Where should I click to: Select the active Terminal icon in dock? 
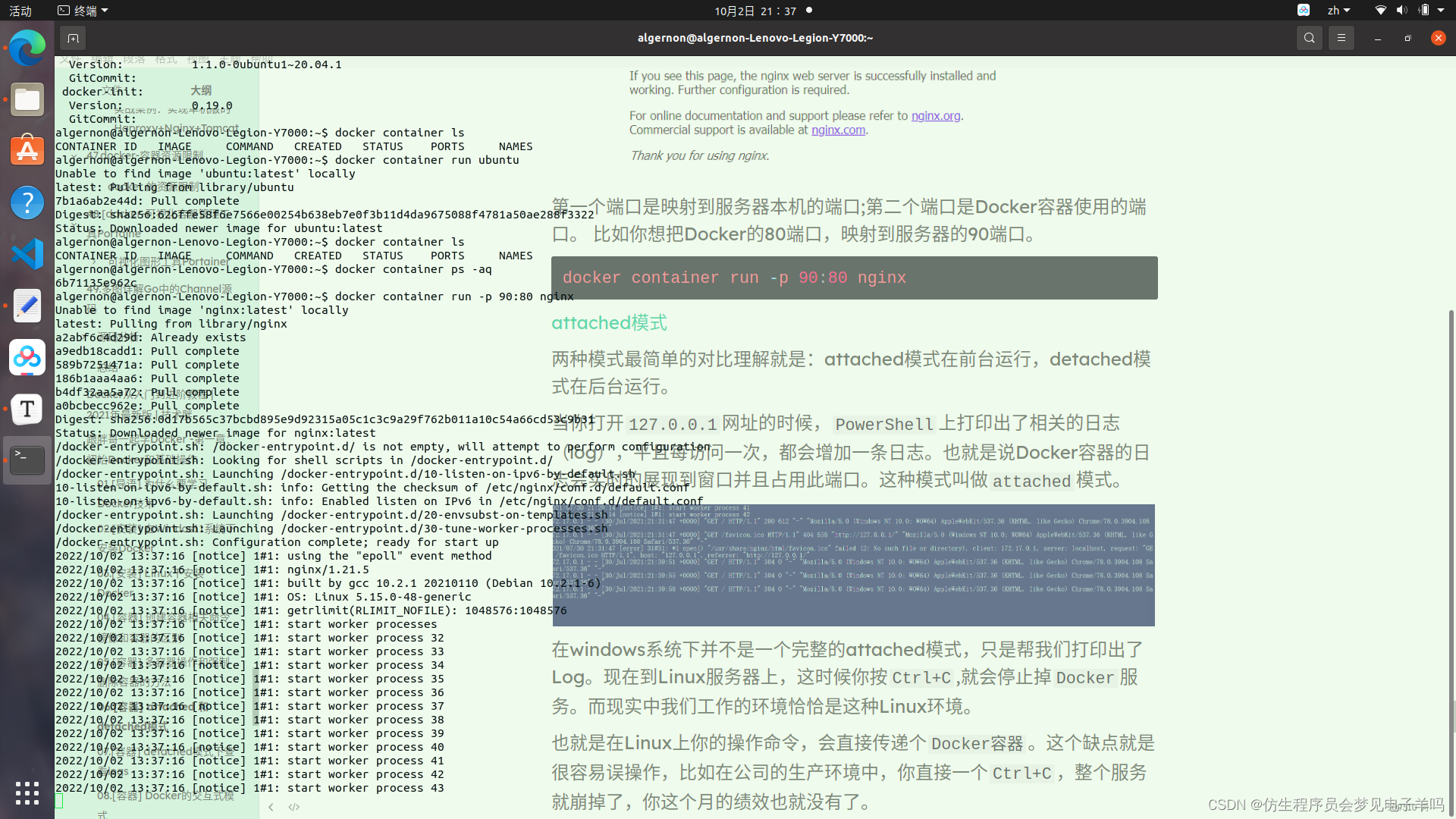pyautogui.click(x=27, y=460)
